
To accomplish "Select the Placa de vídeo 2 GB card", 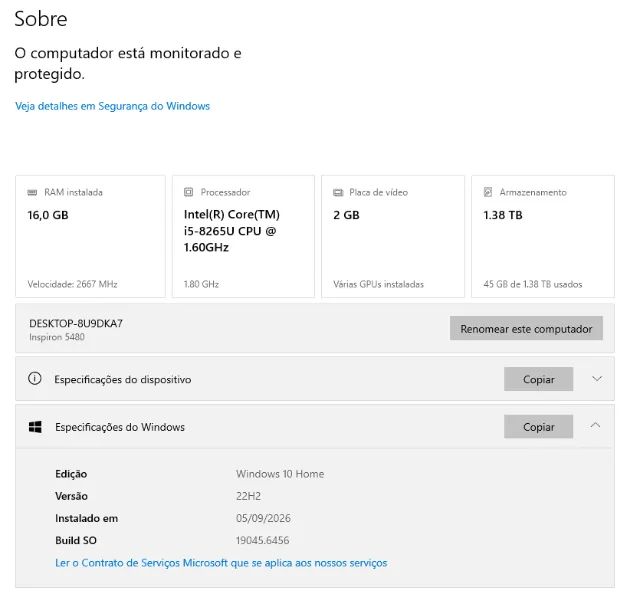I will tap(393, 237).
